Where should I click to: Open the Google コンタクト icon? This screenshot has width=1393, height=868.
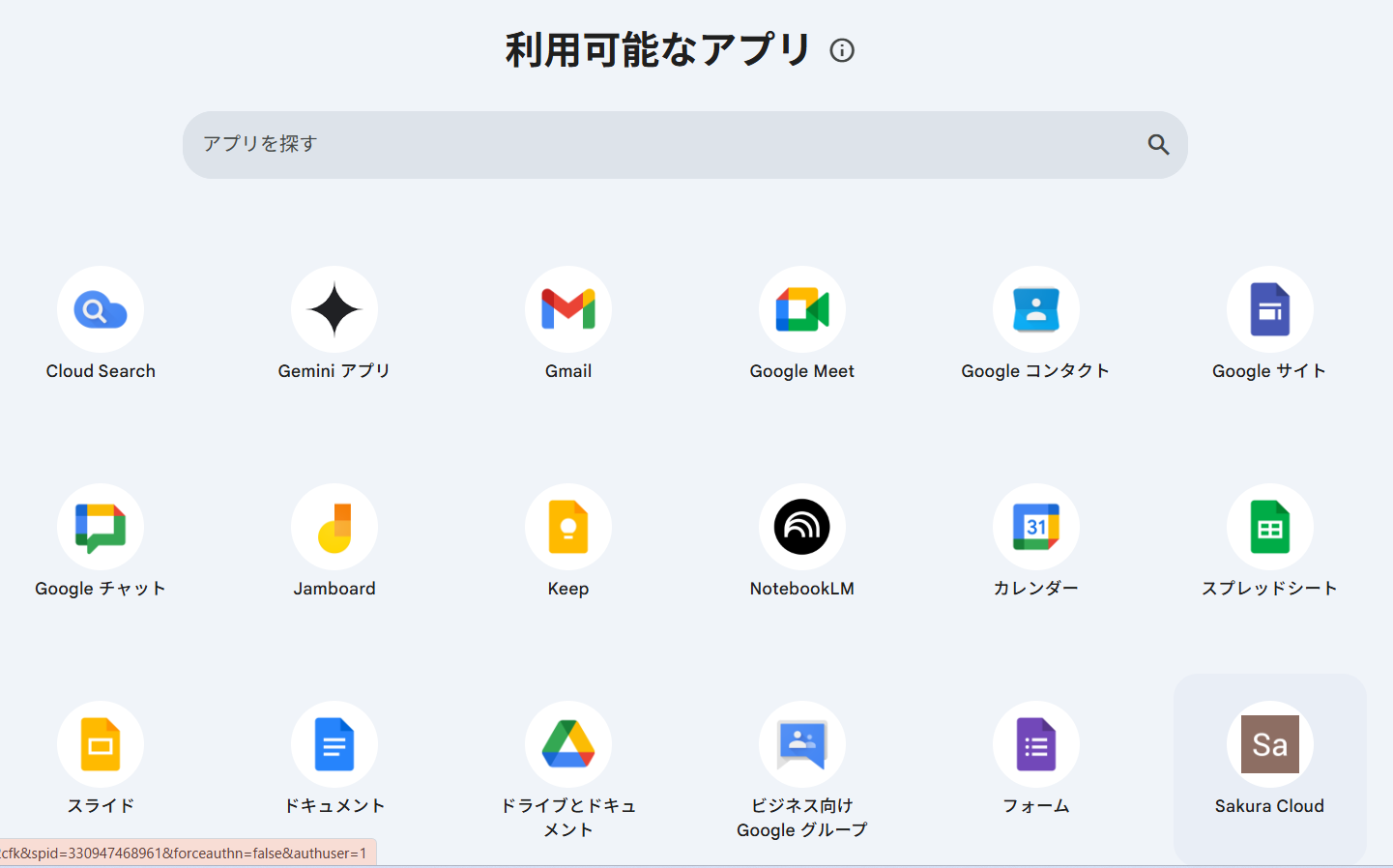pyautogui.click(x=1036, y=309)
